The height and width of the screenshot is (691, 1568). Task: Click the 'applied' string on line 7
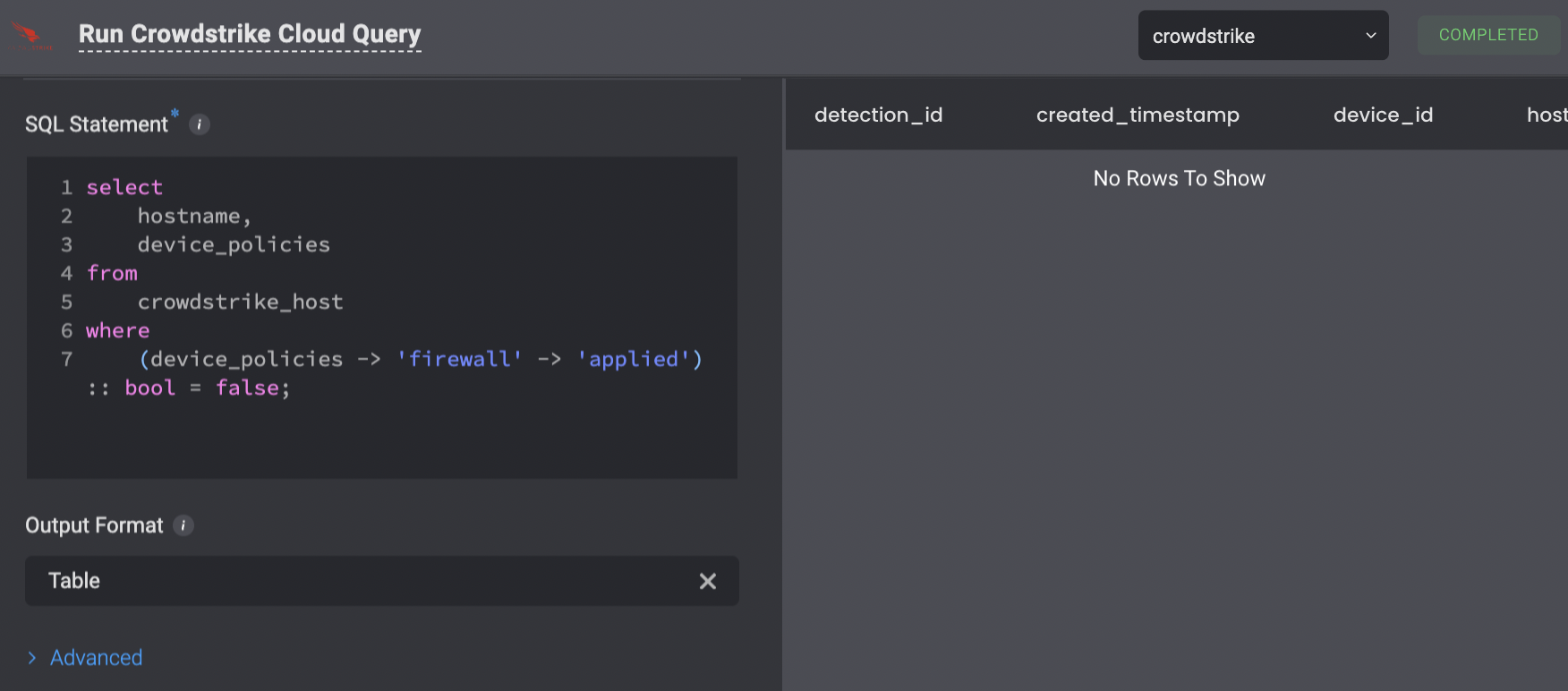634,359
